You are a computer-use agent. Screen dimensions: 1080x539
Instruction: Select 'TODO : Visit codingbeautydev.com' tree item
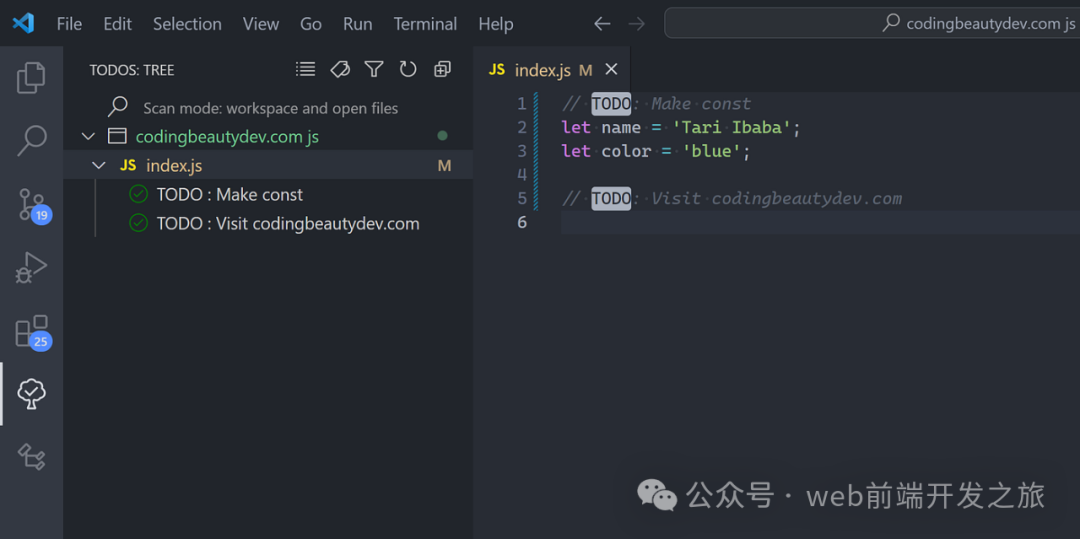coord(288,223)
